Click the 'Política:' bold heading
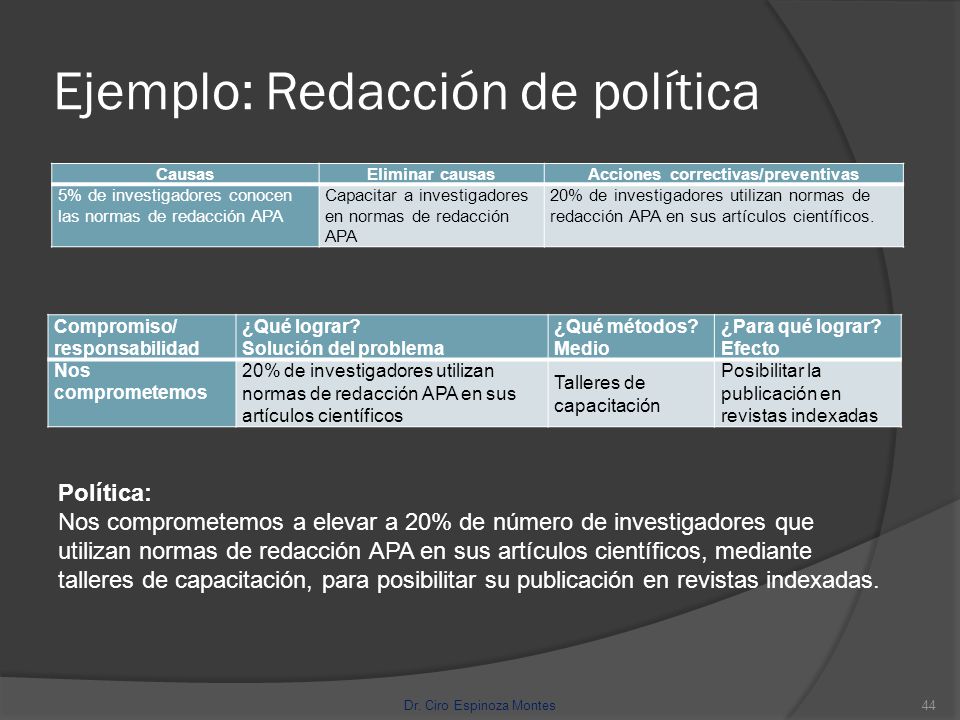960x720 pixels. click(x=104, y=493)
